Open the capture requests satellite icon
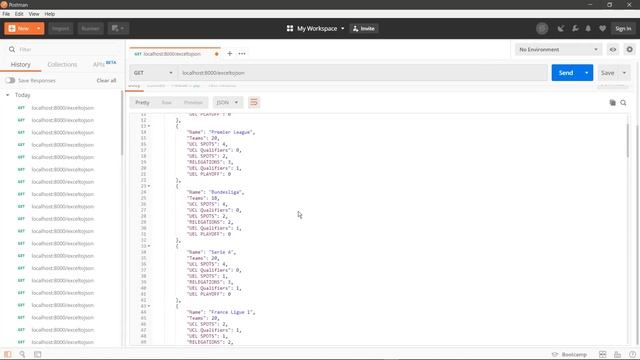640x360 pixels. pyautogui.click(x=561, y=29)
